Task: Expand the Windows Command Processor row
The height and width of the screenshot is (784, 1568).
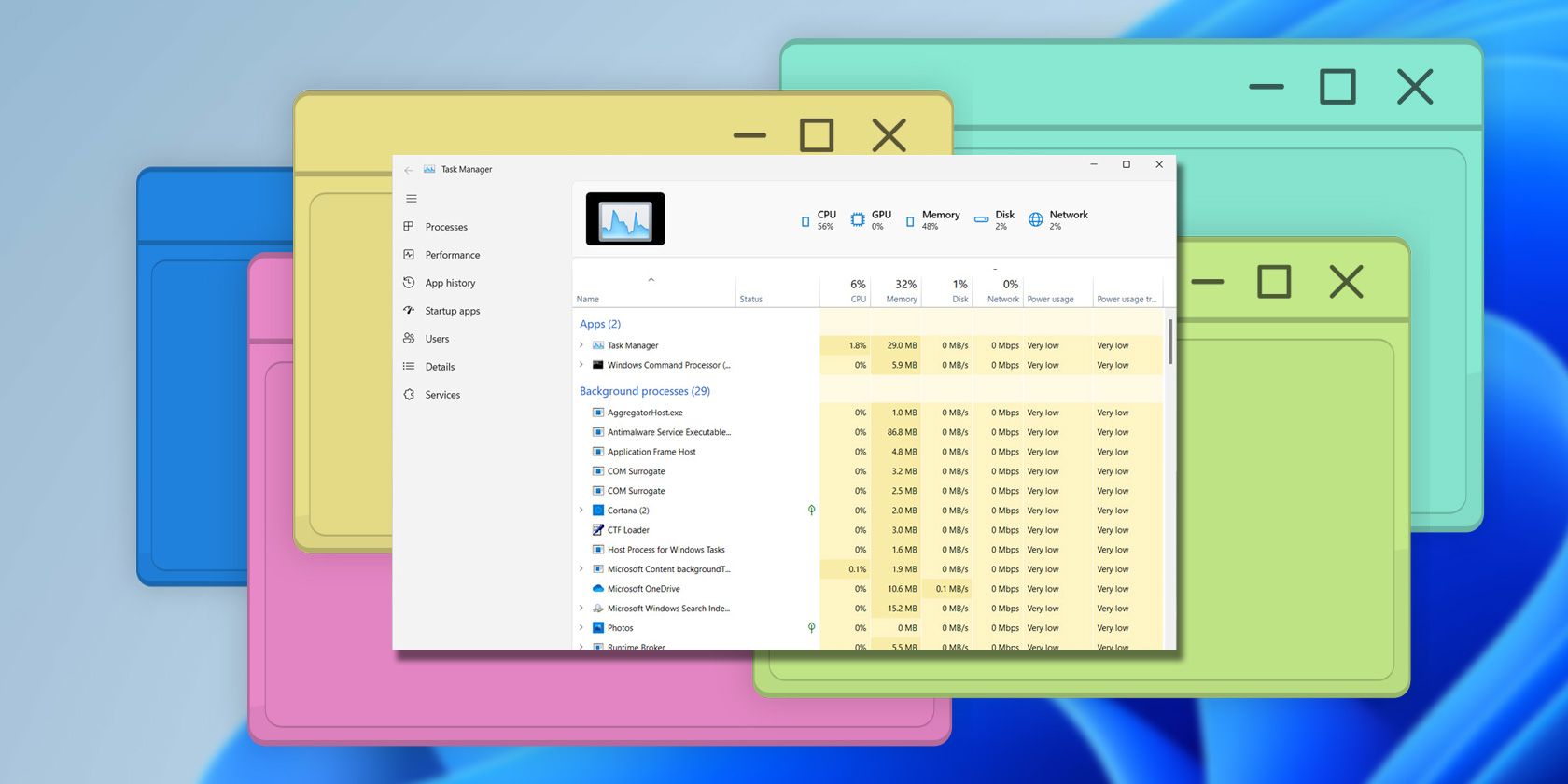Action: (581, 365)
